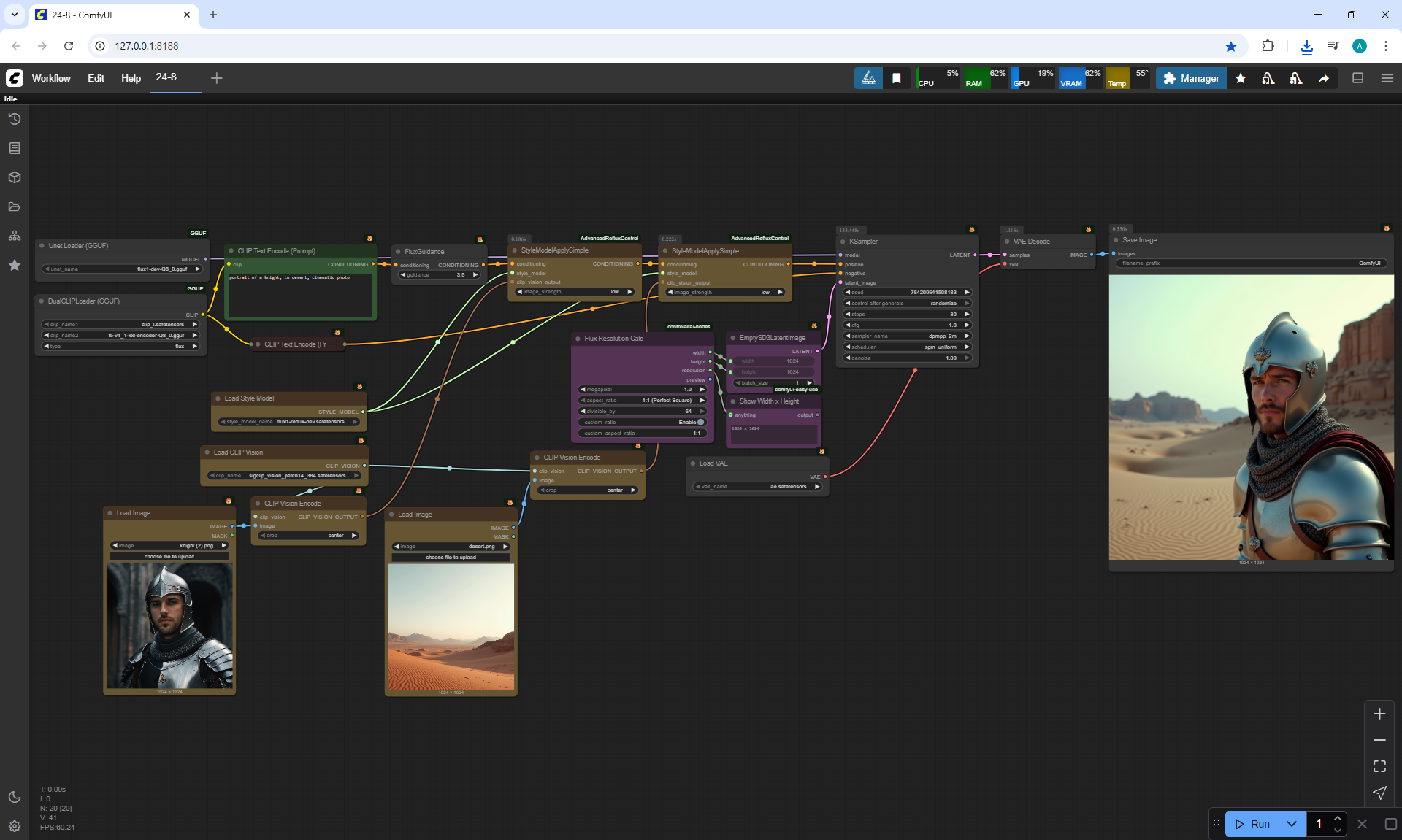Open the Node Library cube icon

tap(14, 177)
